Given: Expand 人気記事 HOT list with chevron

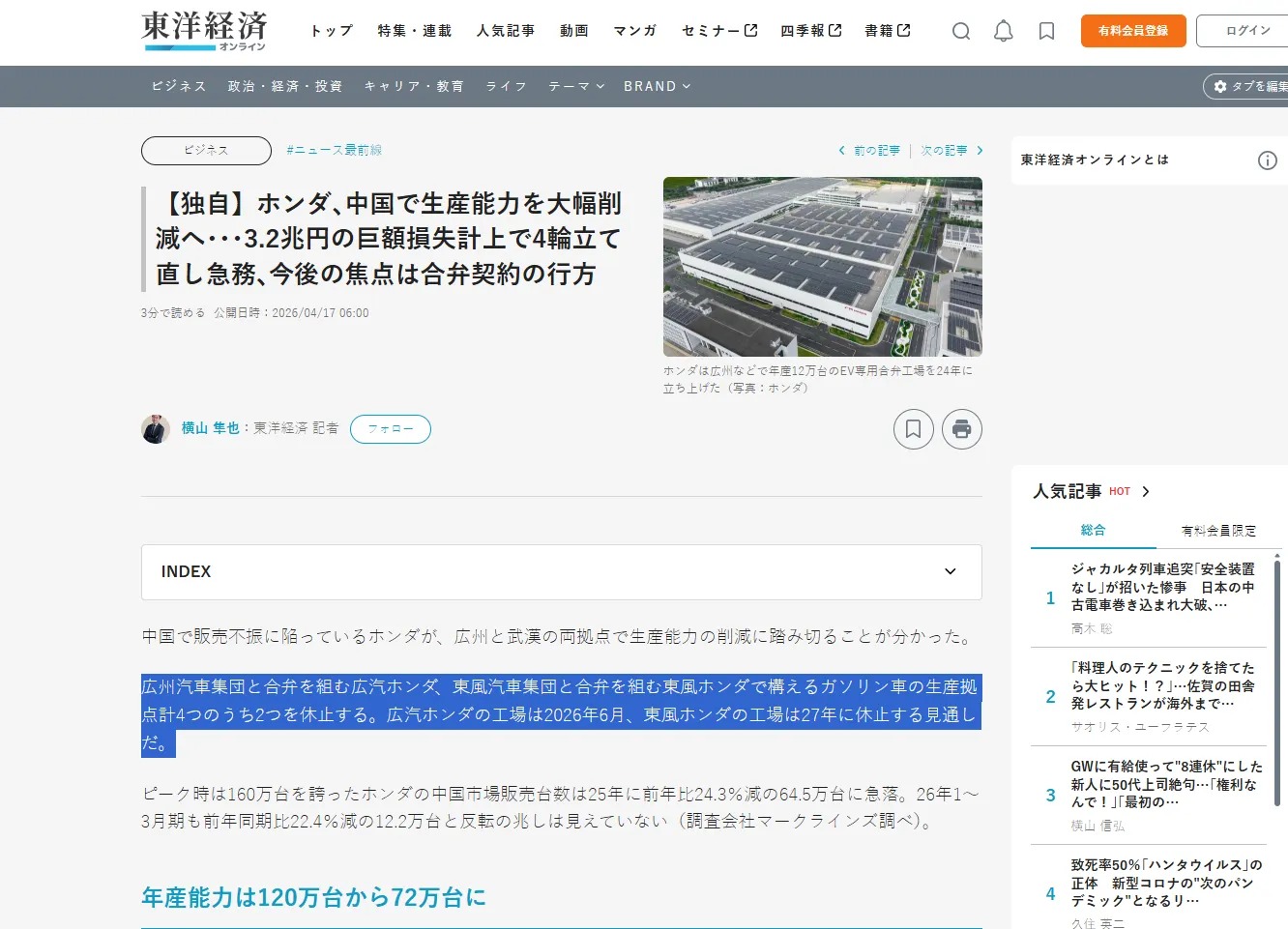Looking at the screenshot, I should [x=1146, y=492].
